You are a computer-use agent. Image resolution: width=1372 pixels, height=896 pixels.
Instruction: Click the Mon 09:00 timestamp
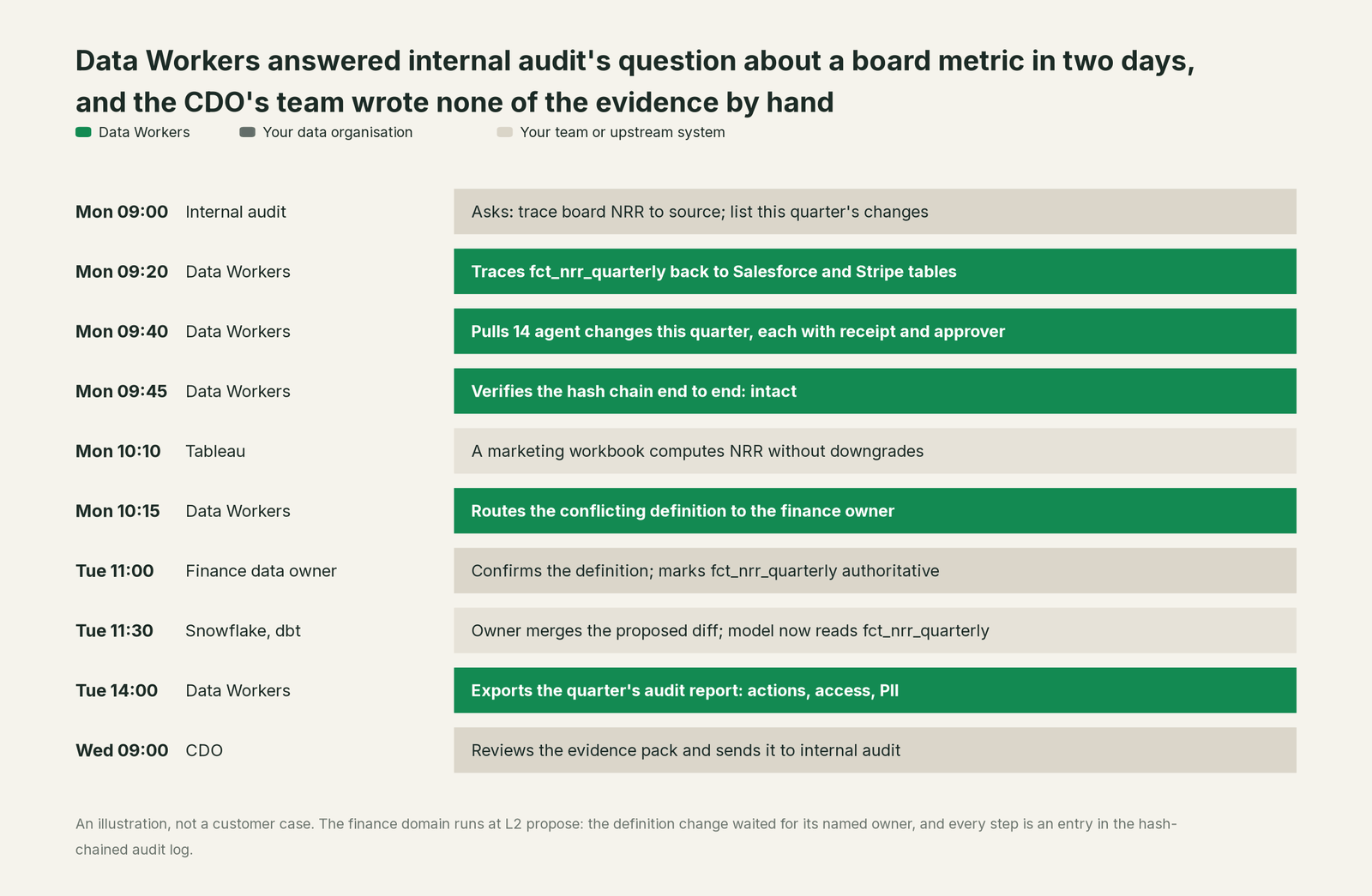coord(122,212)
